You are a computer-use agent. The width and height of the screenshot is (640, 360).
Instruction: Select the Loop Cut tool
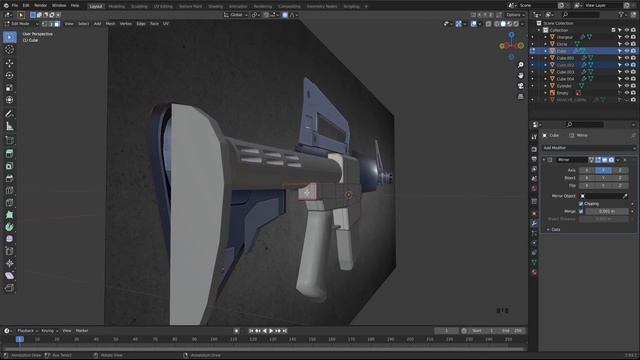9,191
